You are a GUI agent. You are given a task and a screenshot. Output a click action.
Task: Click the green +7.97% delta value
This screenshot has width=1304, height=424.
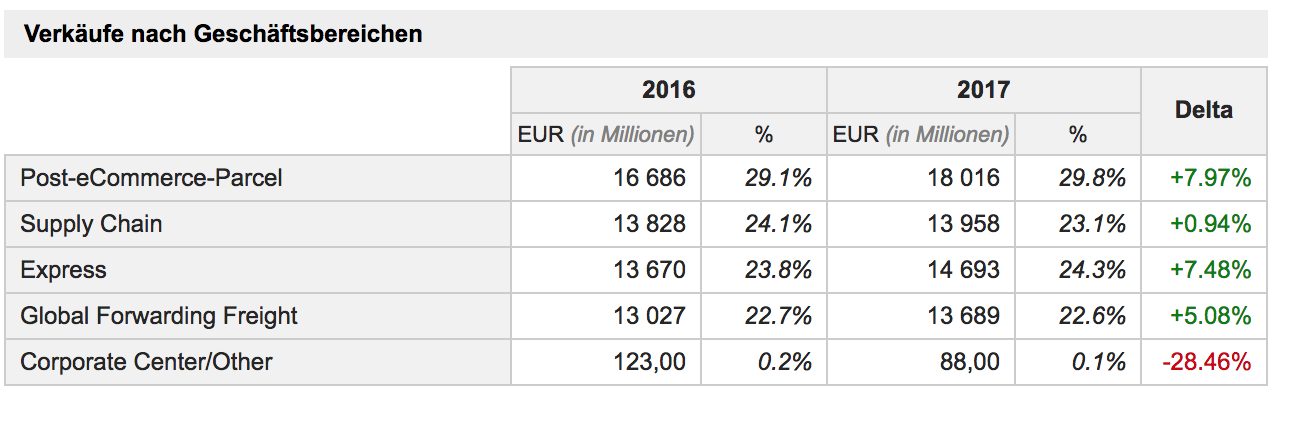[x=1210, y=178]
